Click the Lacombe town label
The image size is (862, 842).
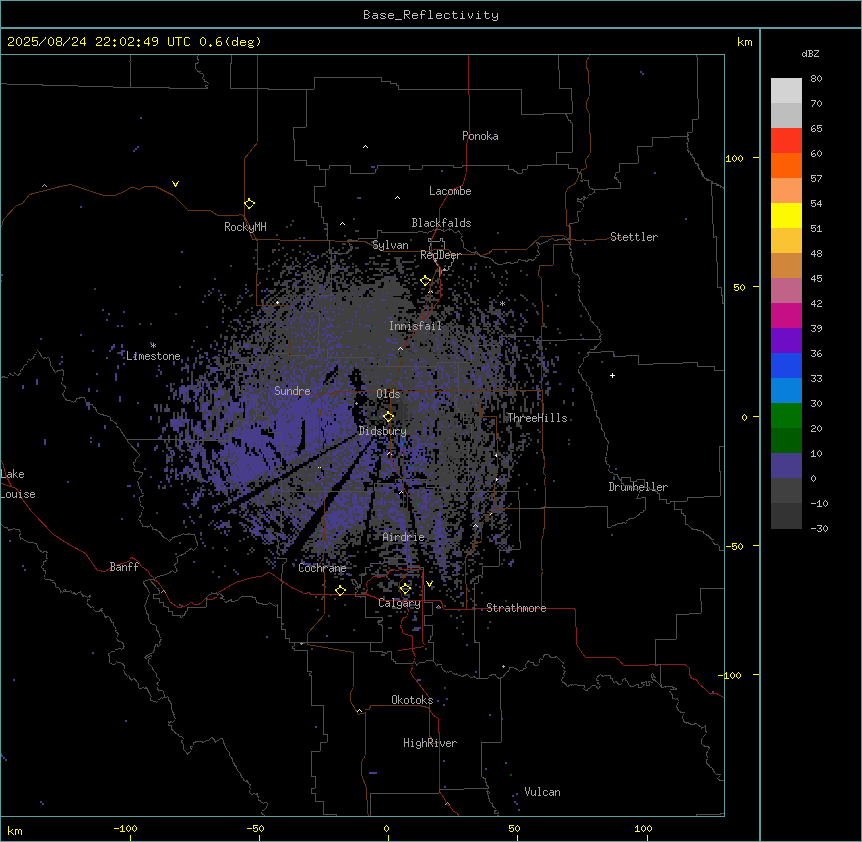pyautogui.click(x=450, y=191)
